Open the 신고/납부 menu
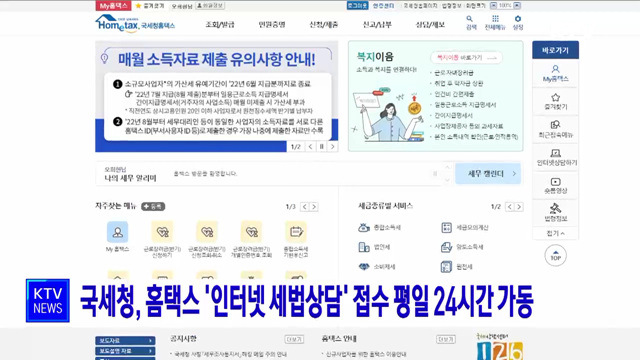Viewport: 640px width, 360px height. pos(377,24)
